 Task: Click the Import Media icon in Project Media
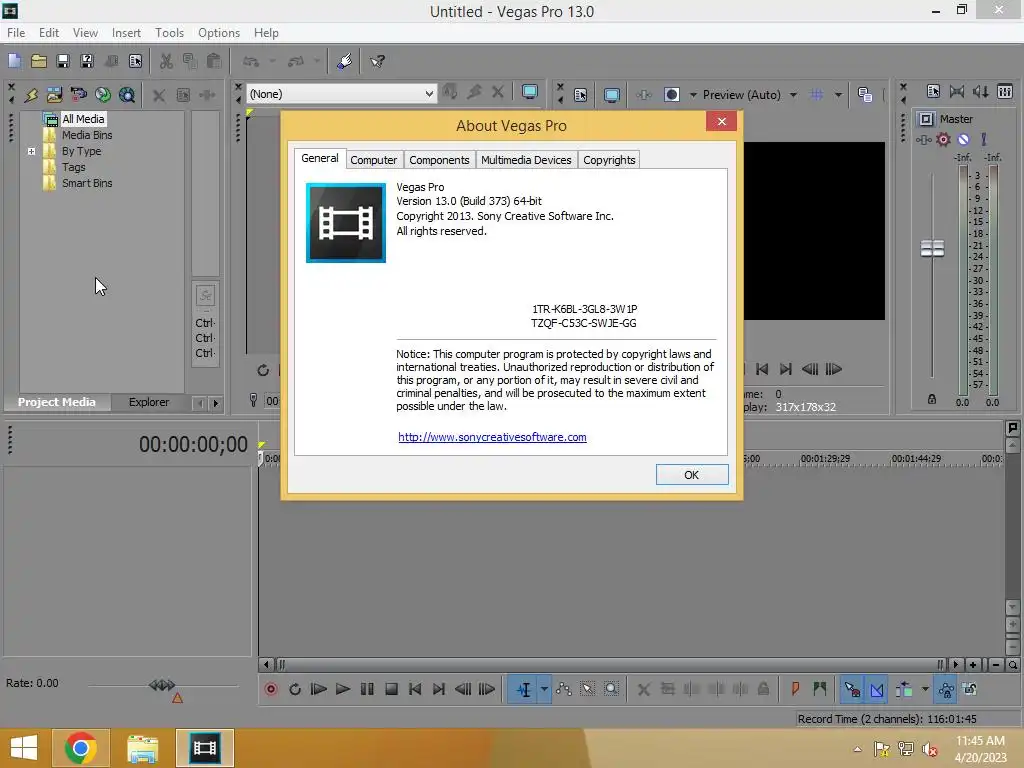pyautogui.click(x=54, y=95)
